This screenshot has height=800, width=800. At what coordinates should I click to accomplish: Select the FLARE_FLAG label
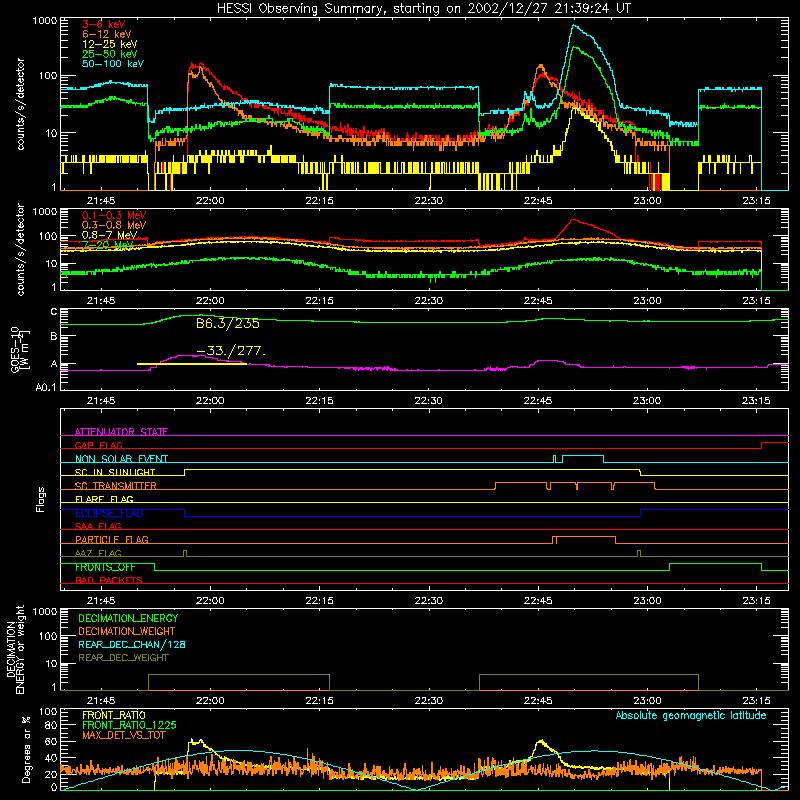(x=104, y=499)
